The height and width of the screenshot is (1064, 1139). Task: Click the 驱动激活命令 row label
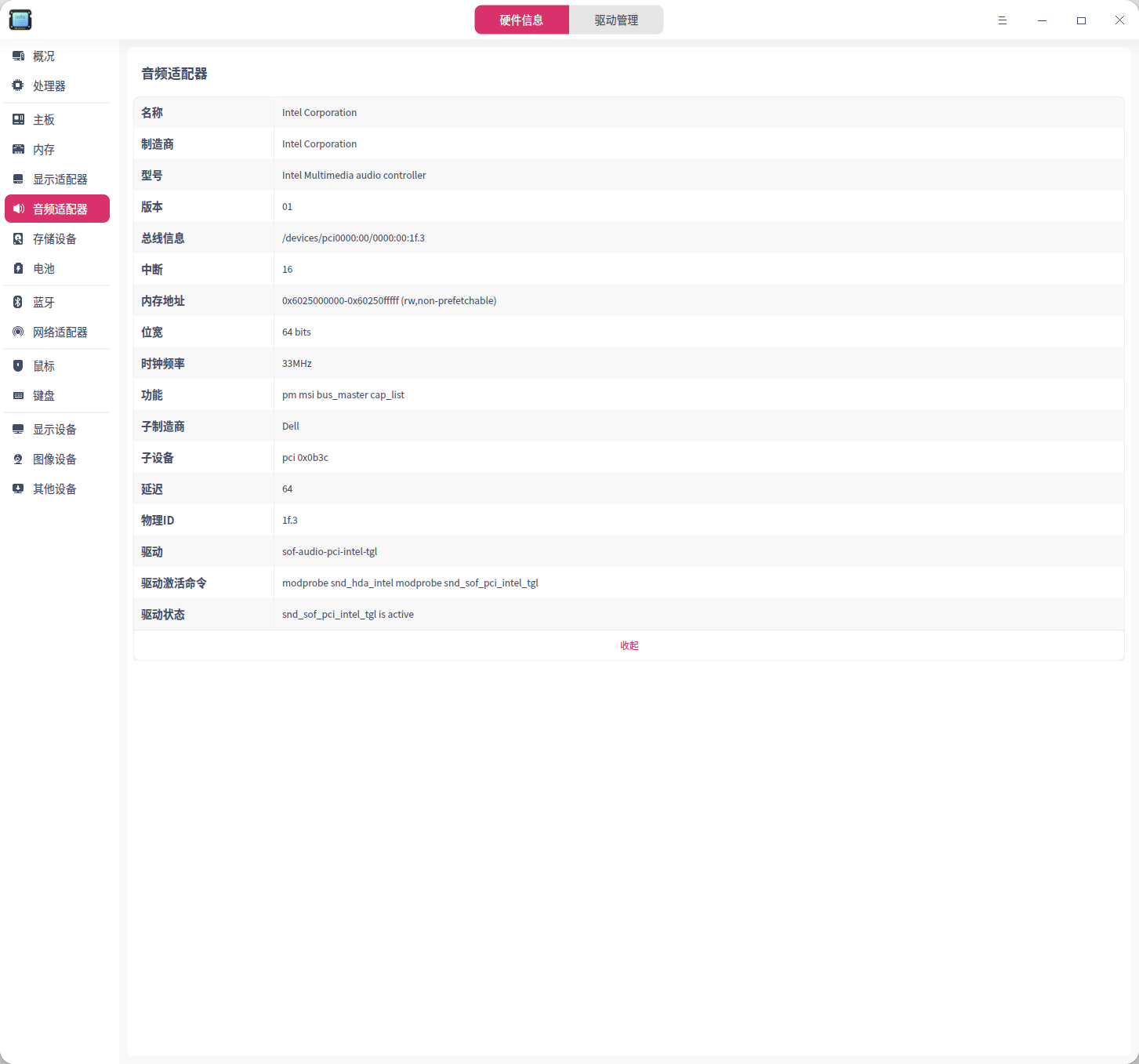coord(174,583)
